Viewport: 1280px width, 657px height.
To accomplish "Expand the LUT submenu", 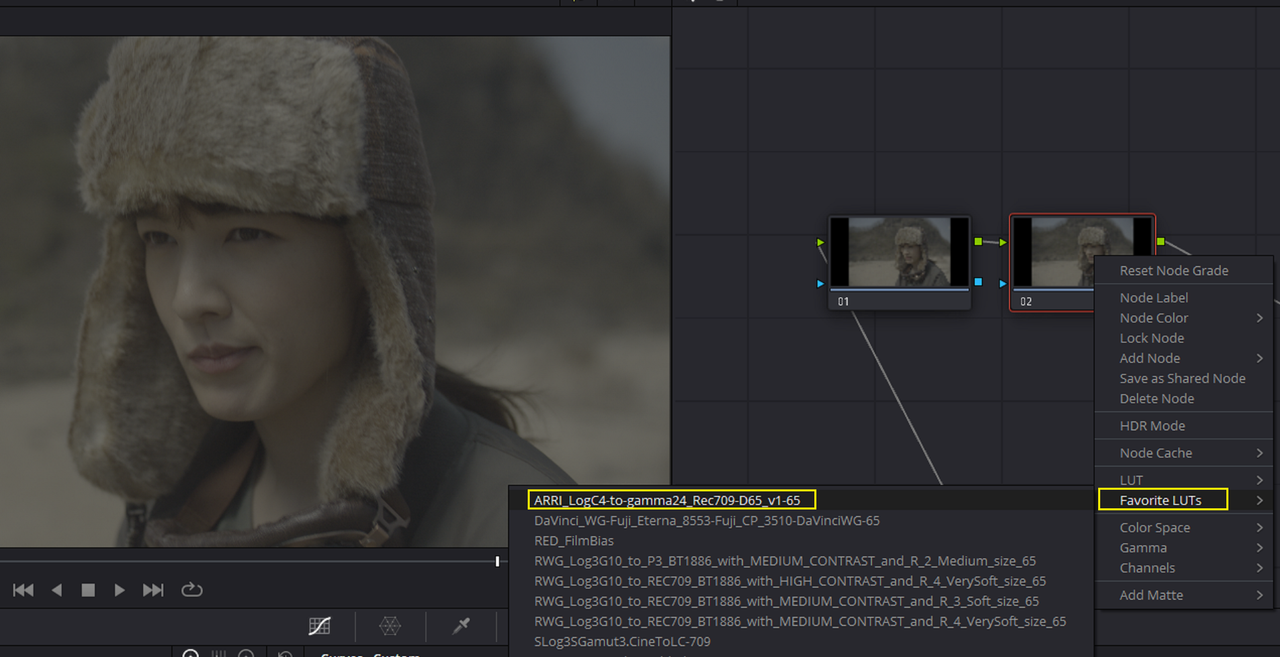I will pyautogui.click(x=1186, y=480).
